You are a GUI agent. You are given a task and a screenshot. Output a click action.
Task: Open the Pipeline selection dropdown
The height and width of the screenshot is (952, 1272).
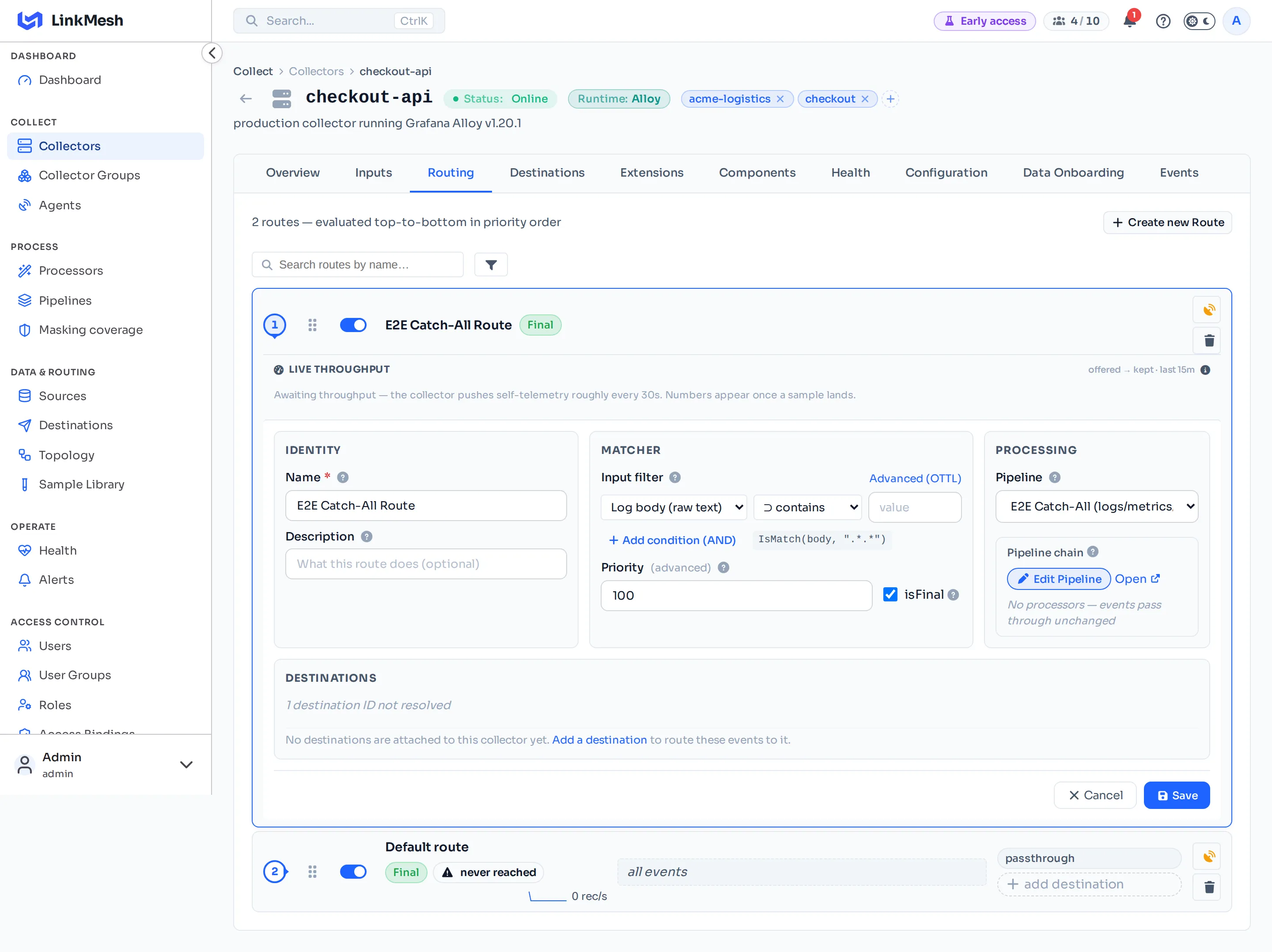(1097, 506)
